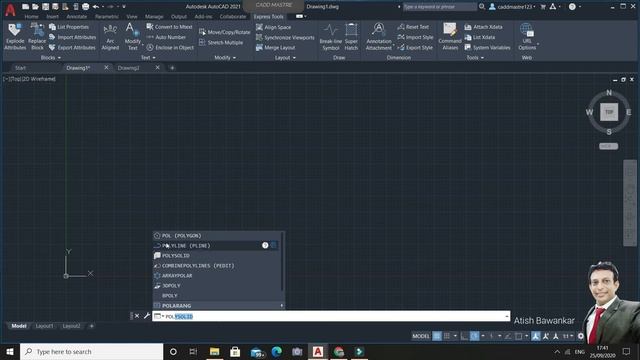Click Import Attributes

pos(72,37)
